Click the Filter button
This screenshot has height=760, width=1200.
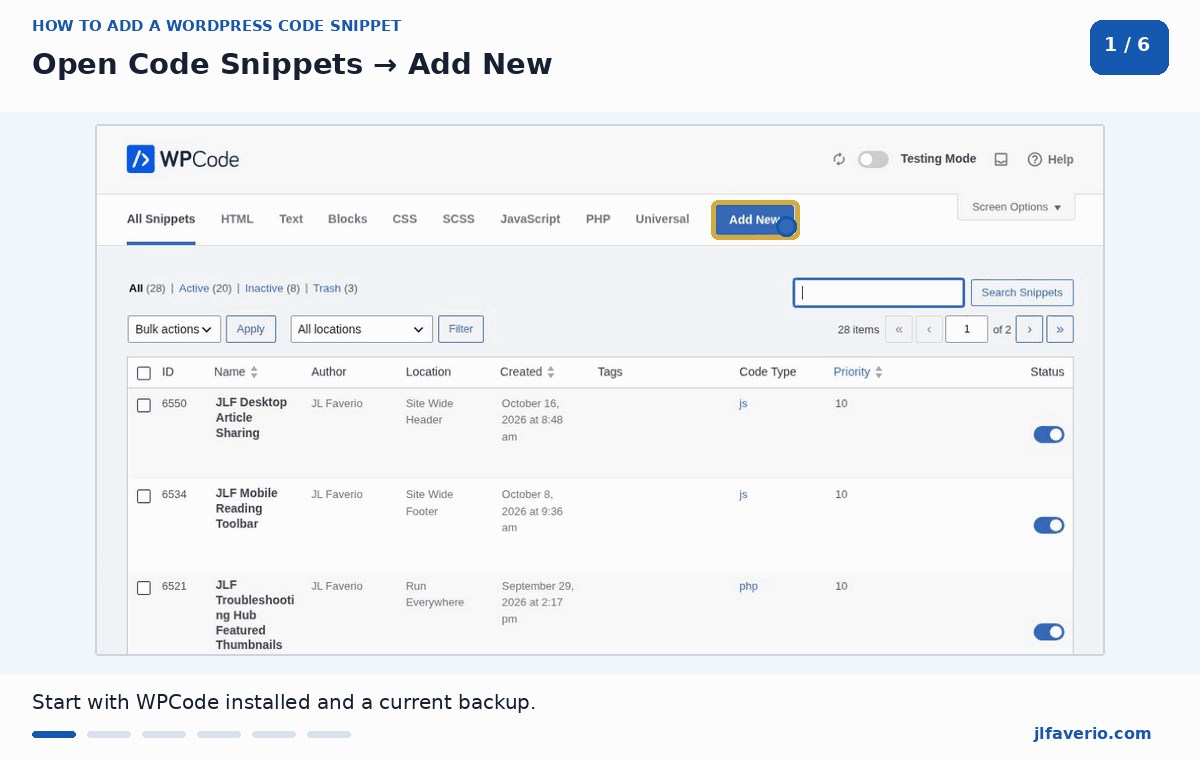point(461,329)
